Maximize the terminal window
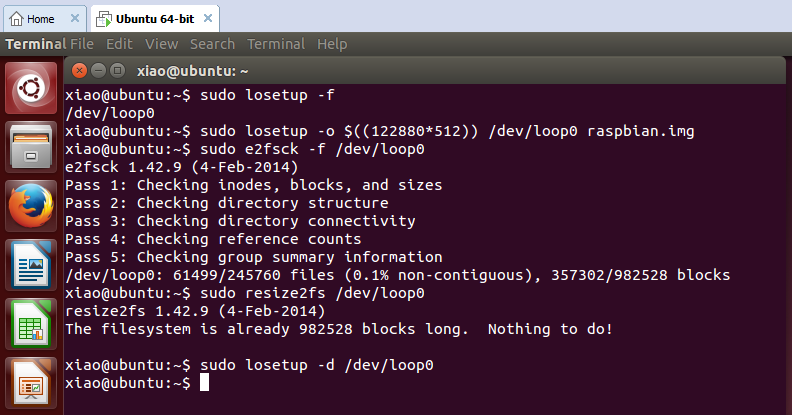This screenshot has width=792, height=415. 117,71
